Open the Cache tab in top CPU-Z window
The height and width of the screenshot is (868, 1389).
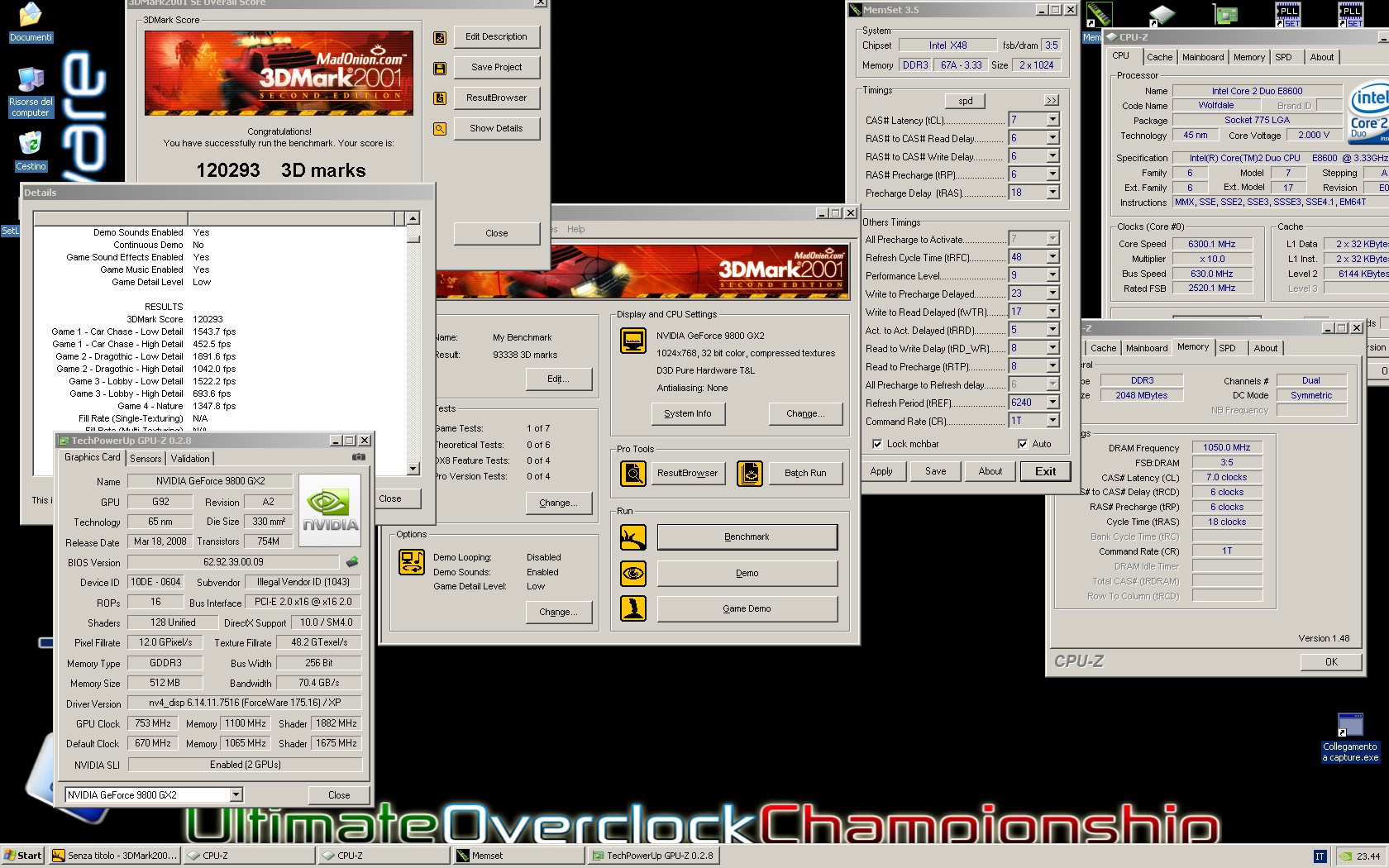click(x=1159, y=57)
